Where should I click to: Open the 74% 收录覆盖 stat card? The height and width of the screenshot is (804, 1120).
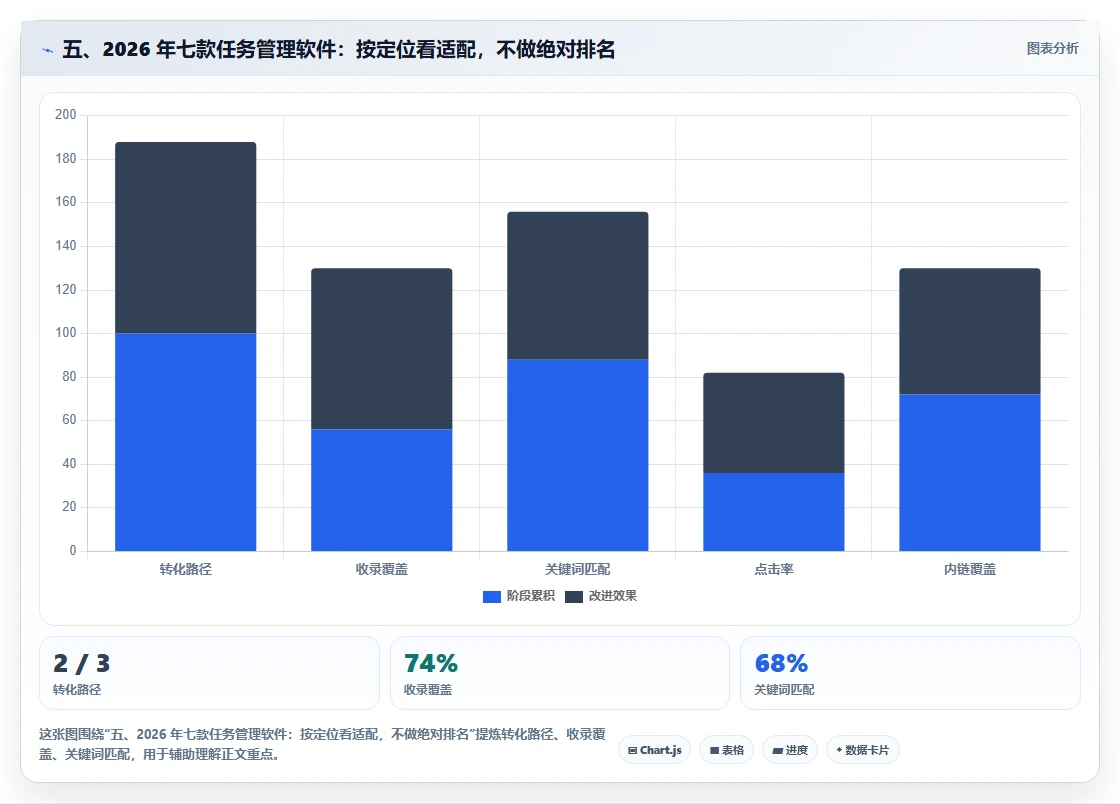[x=560, y=673]
